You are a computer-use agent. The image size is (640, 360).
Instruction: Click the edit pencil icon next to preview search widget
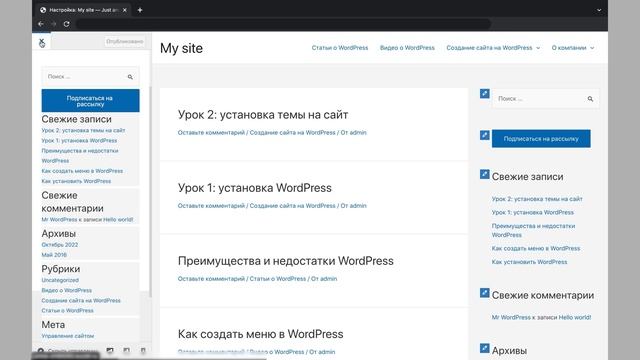[x=484, y=93]
